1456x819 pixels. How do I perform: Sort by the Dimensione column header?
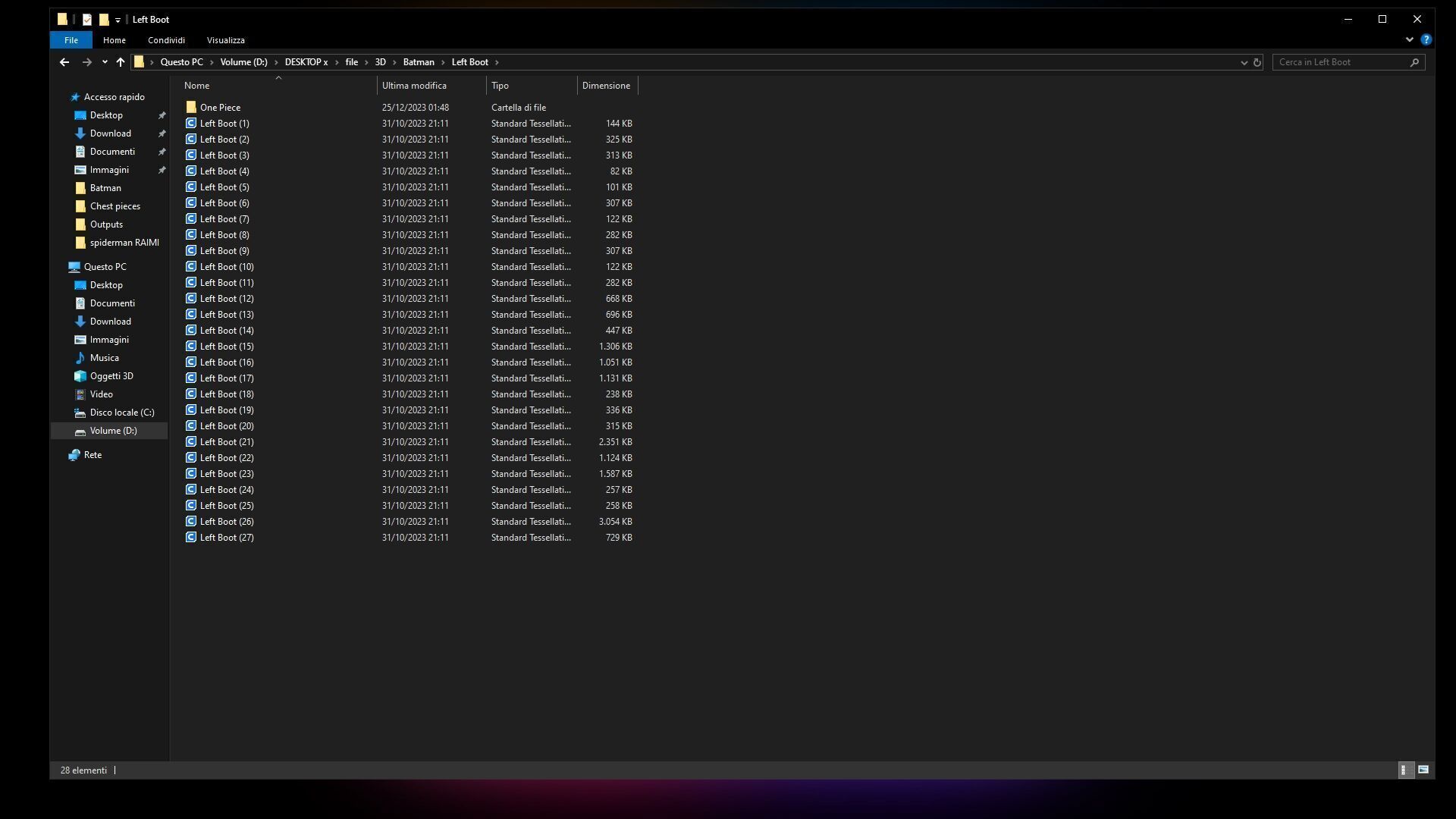(606, 86)
